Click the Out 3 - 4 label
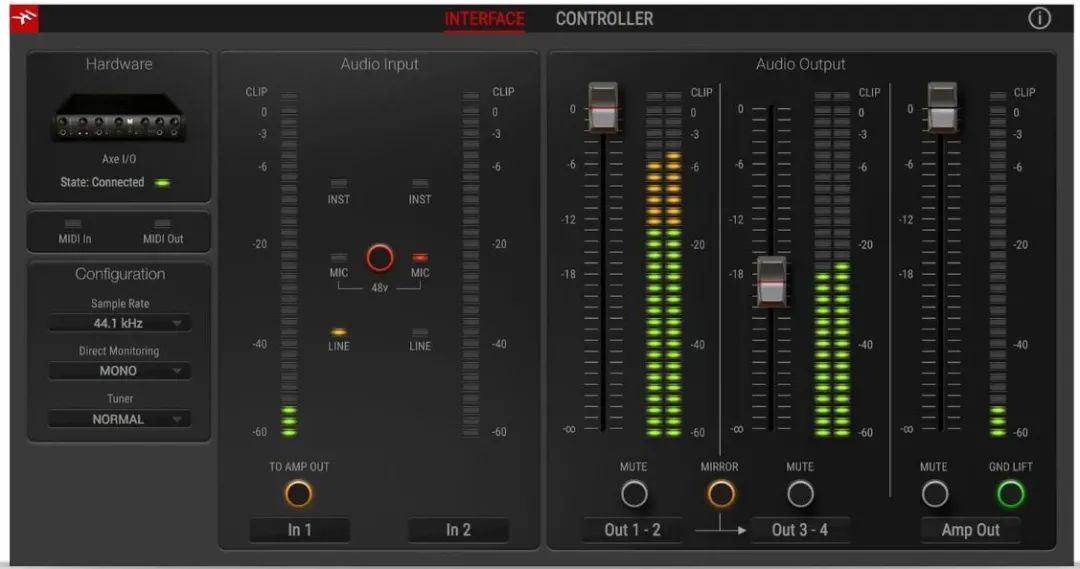This screenshot has width=1080, height=569. point(800,530)
